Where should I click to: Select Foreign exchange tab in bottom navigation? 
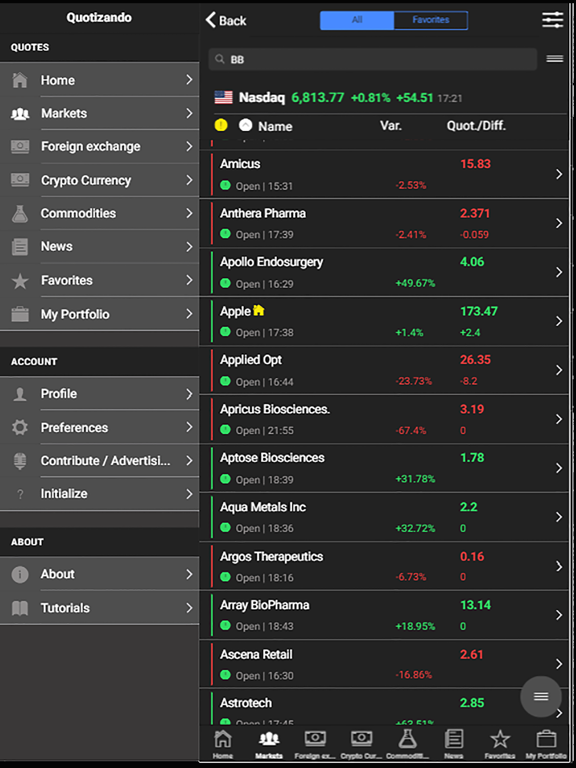[x=315, y=744]
